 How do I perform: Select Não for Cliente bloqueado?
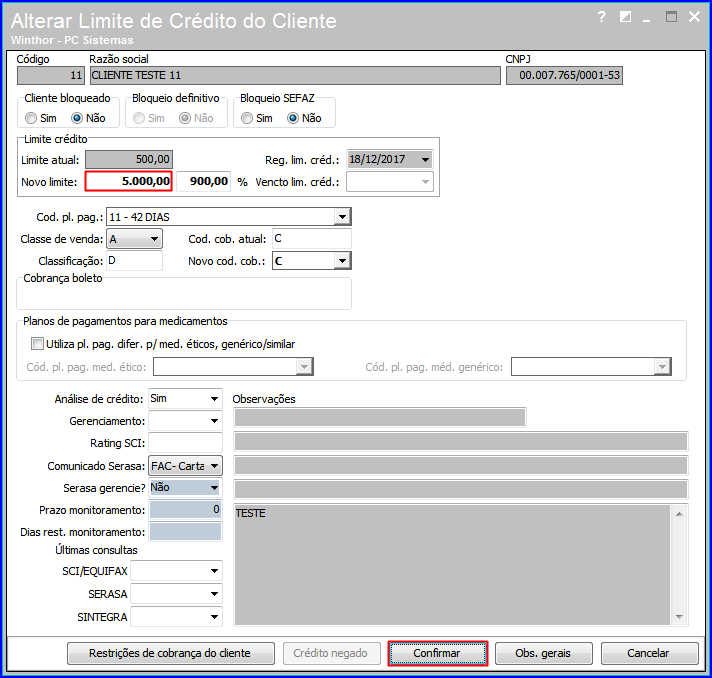point(77,118)
